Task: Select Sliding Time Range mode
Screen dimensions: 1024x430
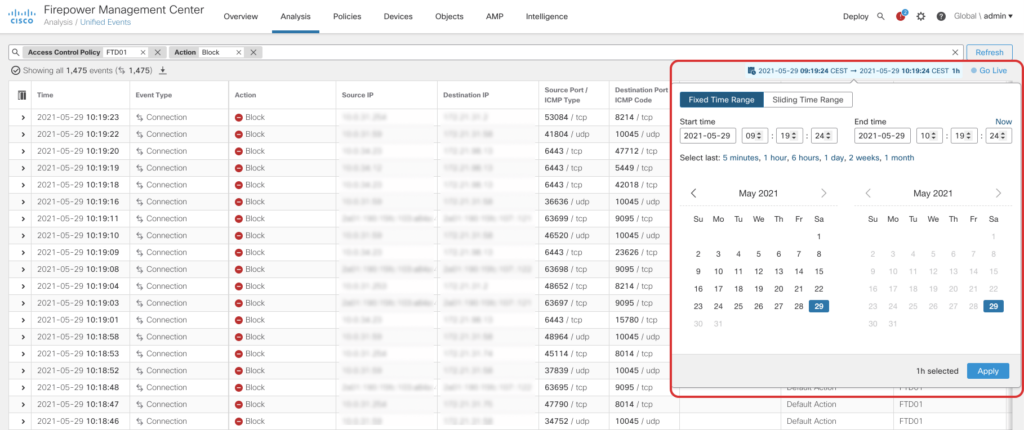Action: point(808,100)
